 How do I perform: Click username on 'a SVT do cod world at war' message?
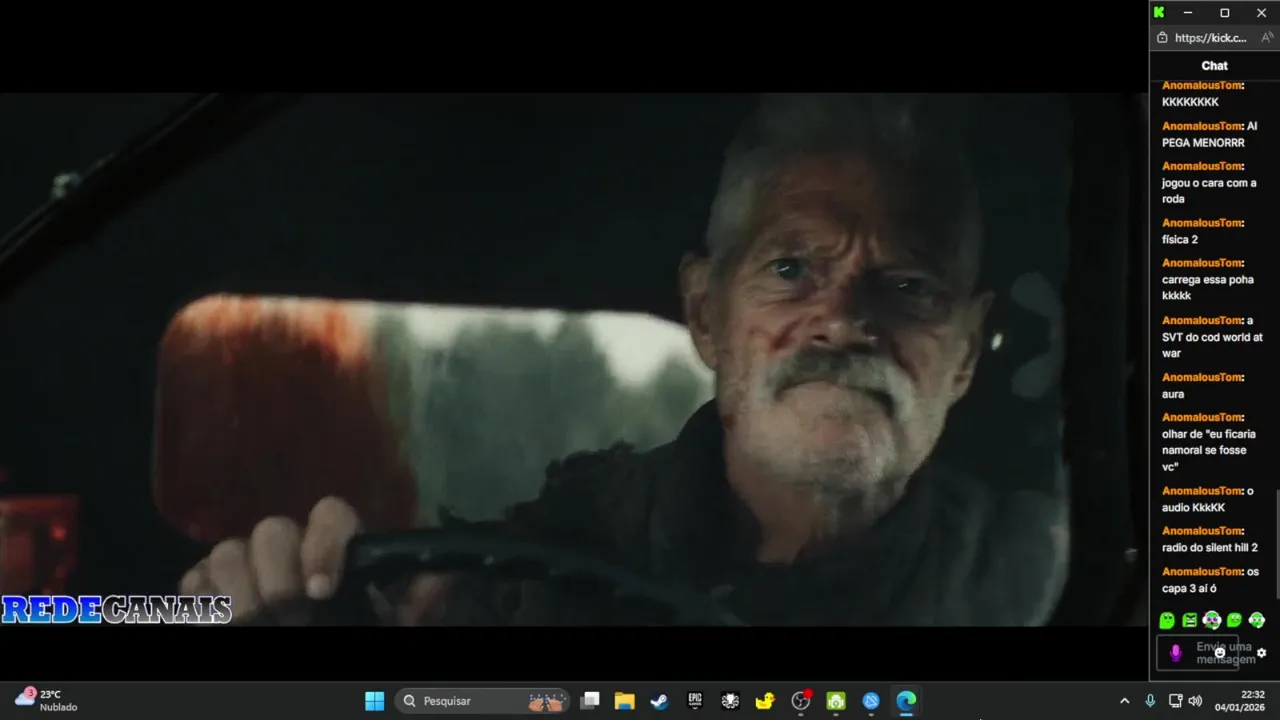(x=1202, y=320)
